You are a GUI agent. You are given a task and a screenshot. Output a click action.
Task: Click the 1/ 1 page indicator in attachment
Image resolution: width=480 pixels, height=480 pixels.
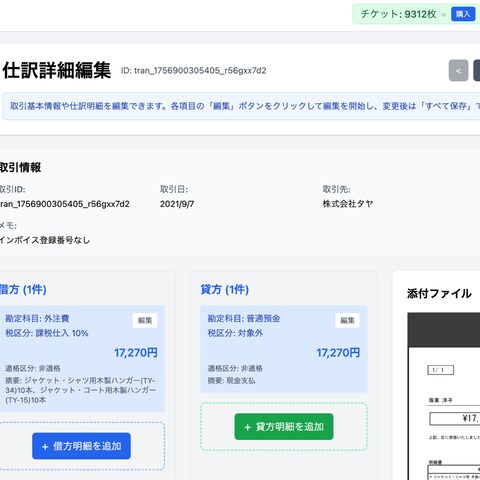click(x=440, y=370)
